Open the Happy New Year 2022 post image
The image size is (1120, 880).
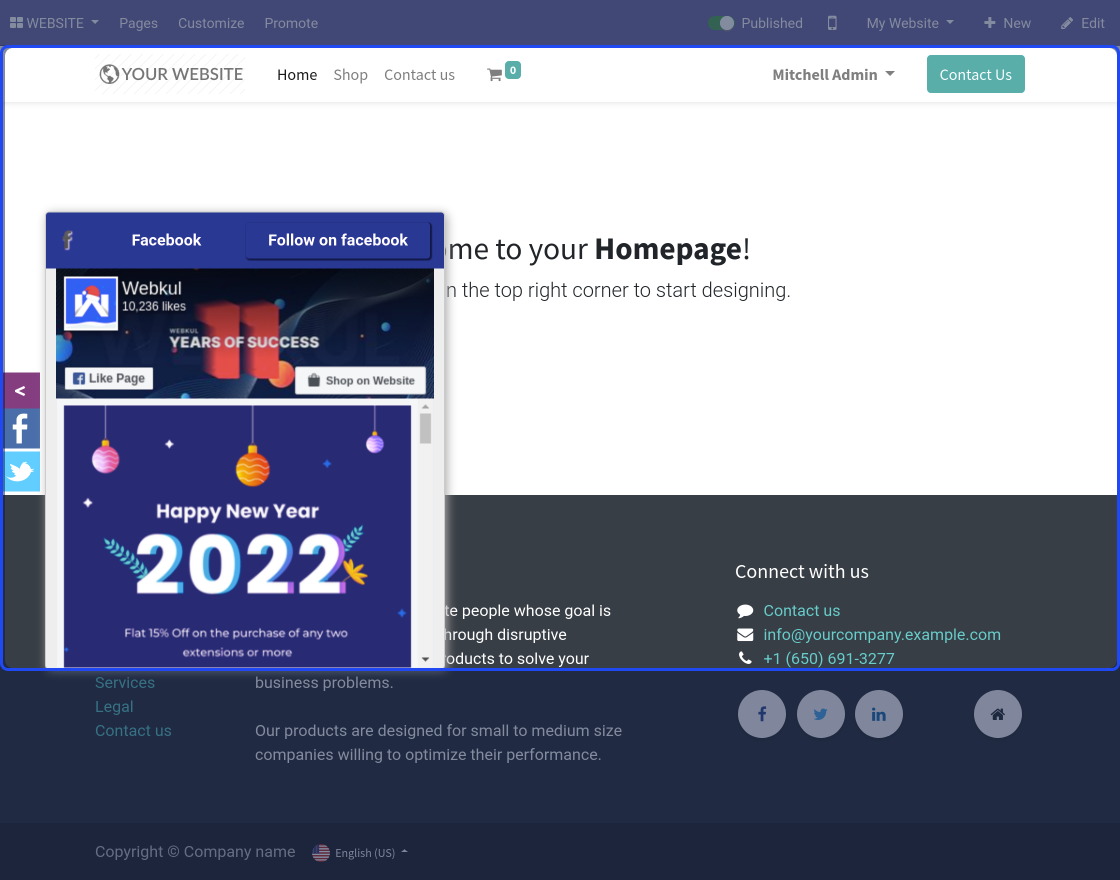237,536
